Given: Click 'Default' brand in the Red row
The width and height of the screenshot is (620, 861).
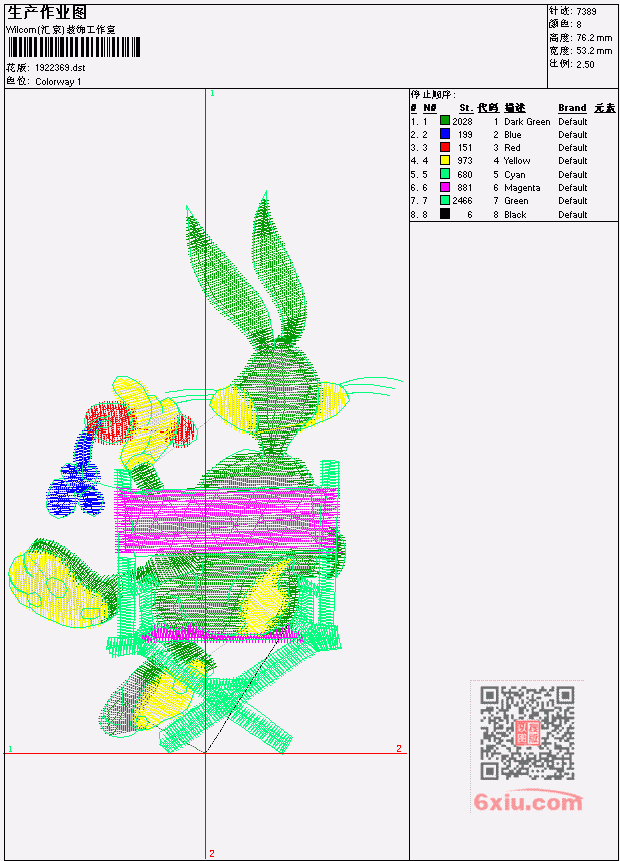Looking at the screenshot, I should [572, 148].
